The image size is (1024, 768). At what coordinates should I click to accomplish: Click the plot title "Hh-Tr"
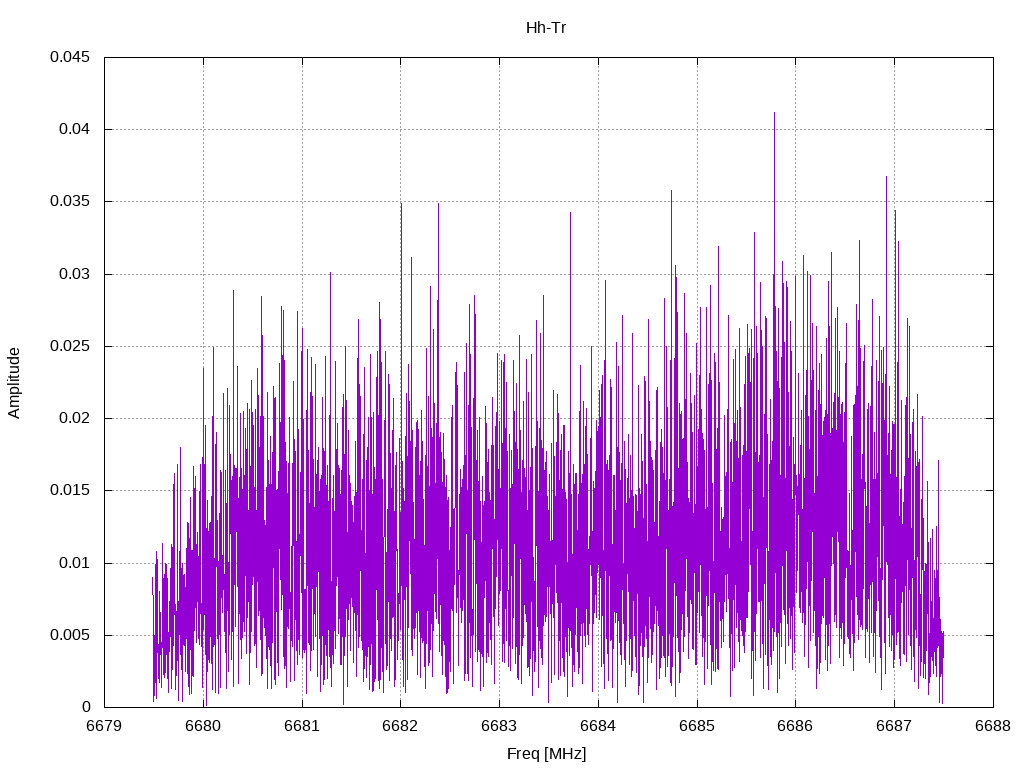pyautogui.click(x=546, y=28)
